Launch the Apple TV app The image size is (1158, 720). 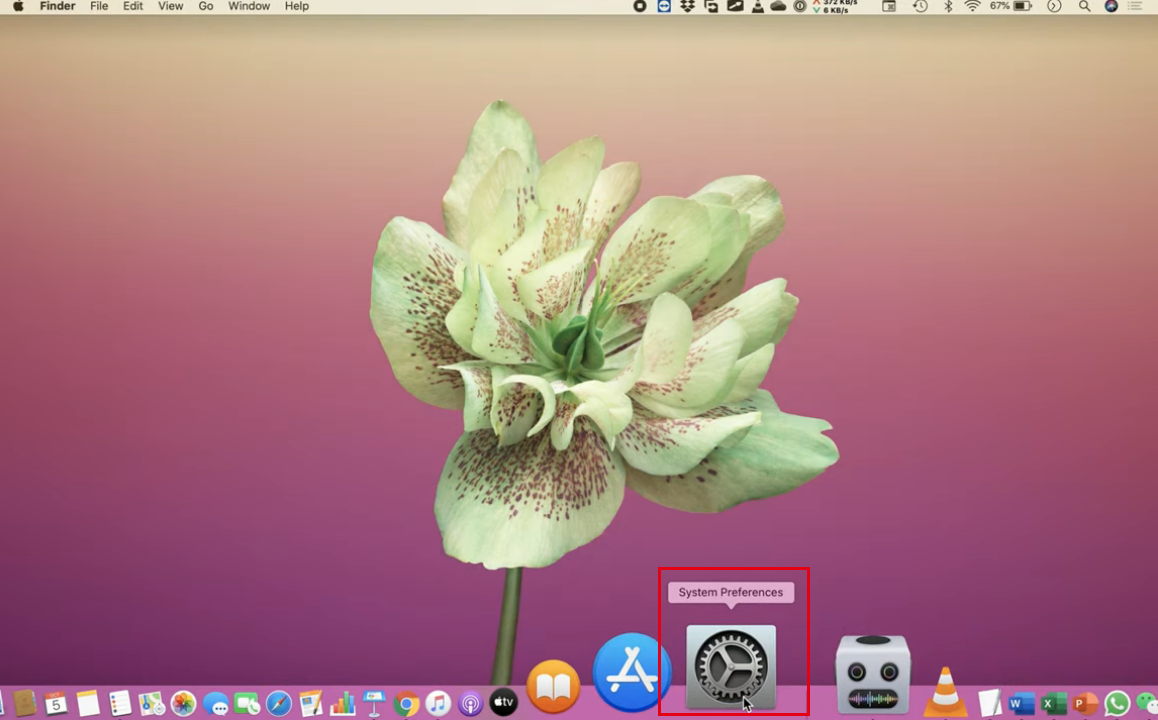(x=501, y=701)
